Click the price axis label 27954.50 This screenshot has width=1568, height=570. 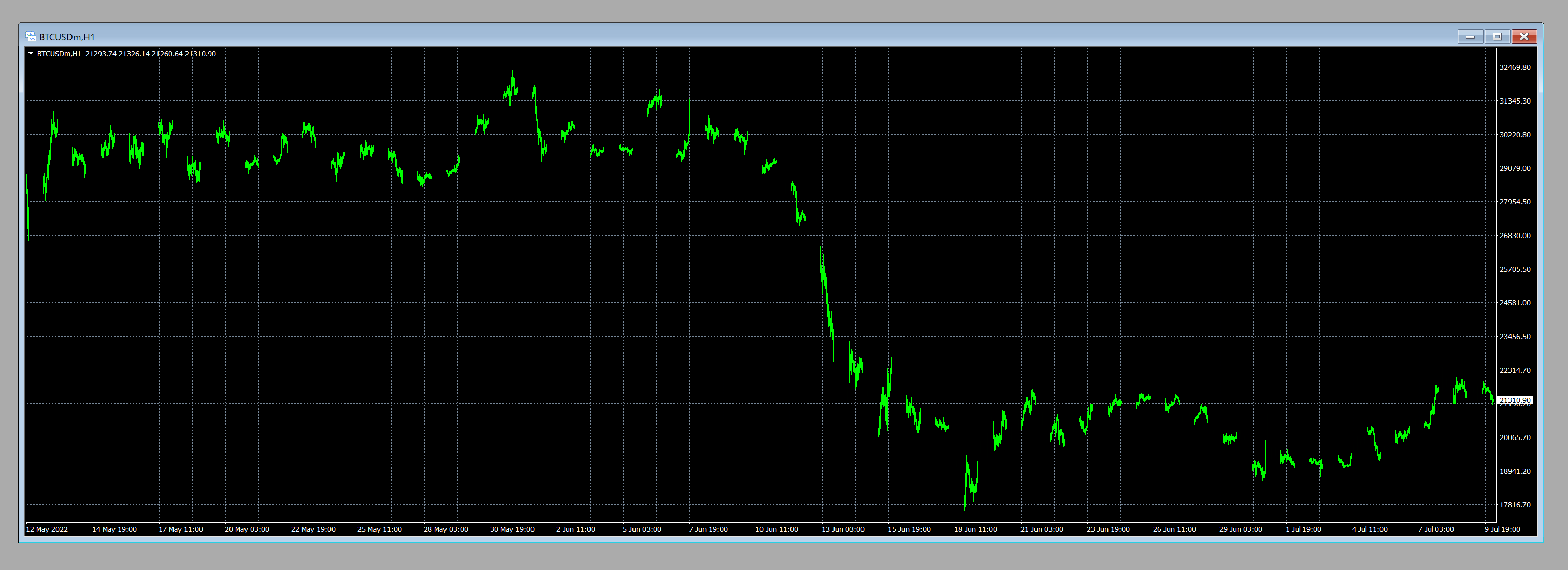[x=1515, y=202]
